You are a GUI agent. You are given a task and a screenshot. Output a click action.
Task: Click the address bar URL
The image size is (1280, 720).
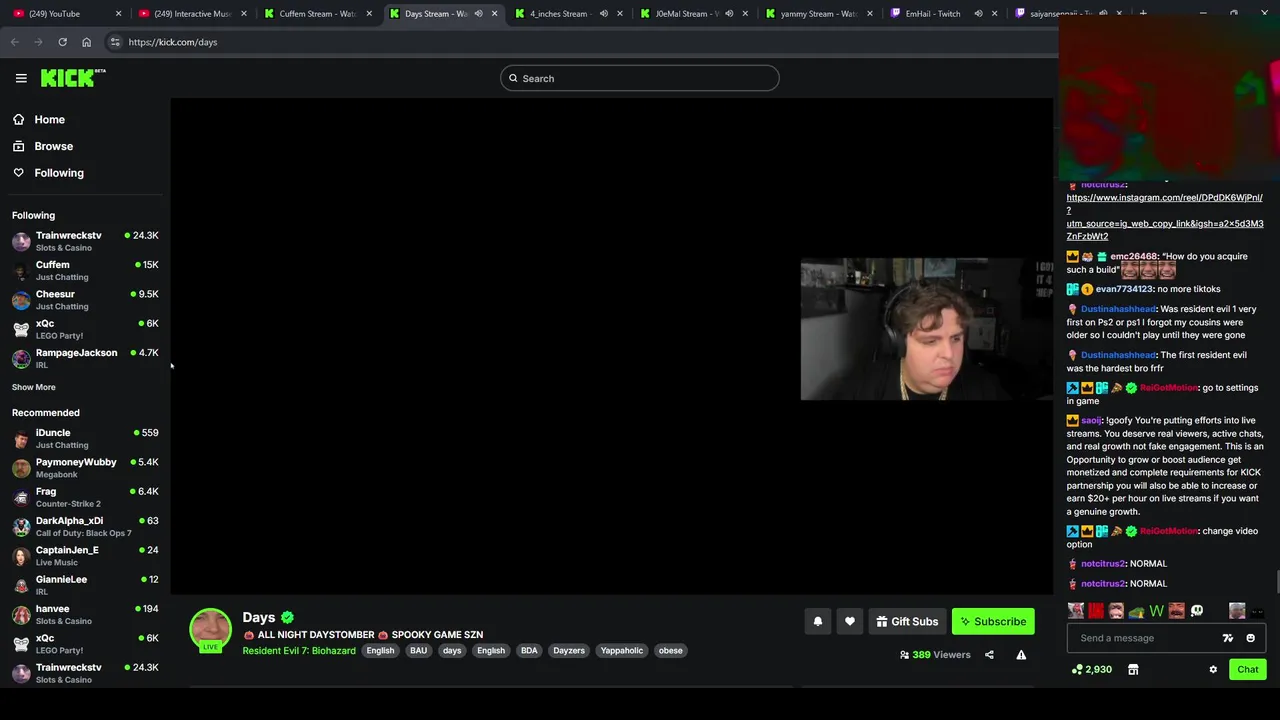point(172,42)
